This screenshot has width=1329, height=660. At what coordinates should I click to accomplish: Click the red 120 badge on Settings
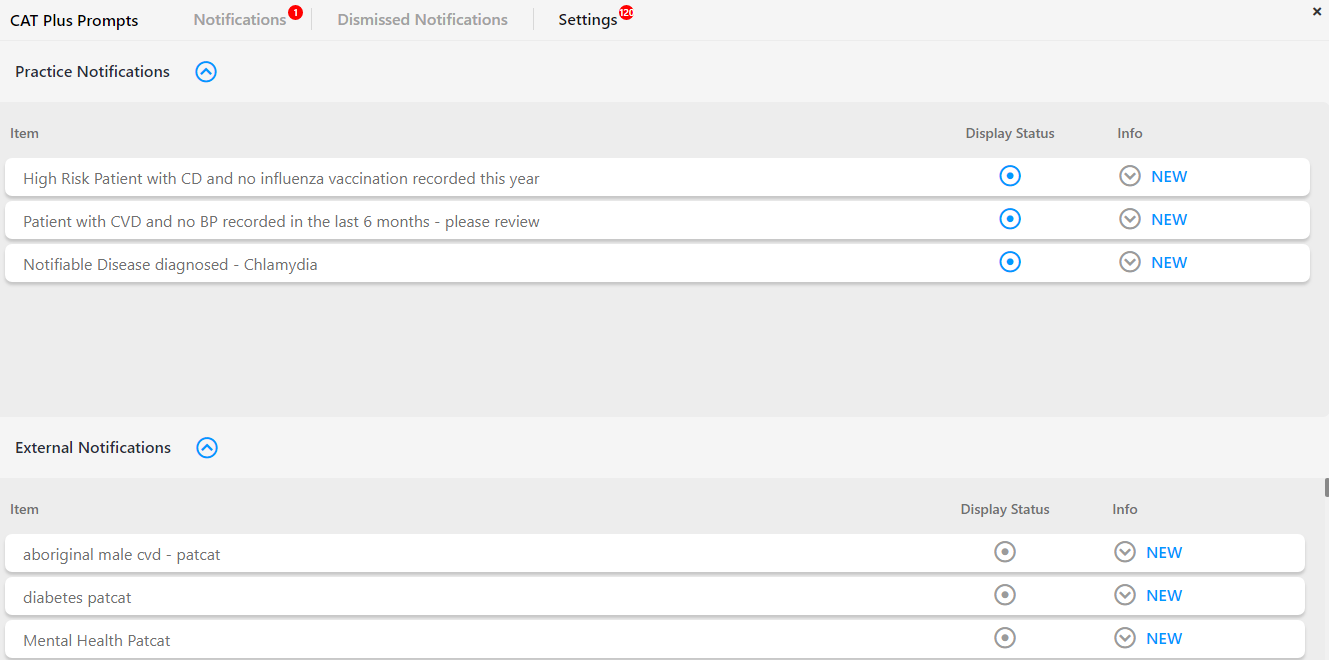click(x=626, y=12)
